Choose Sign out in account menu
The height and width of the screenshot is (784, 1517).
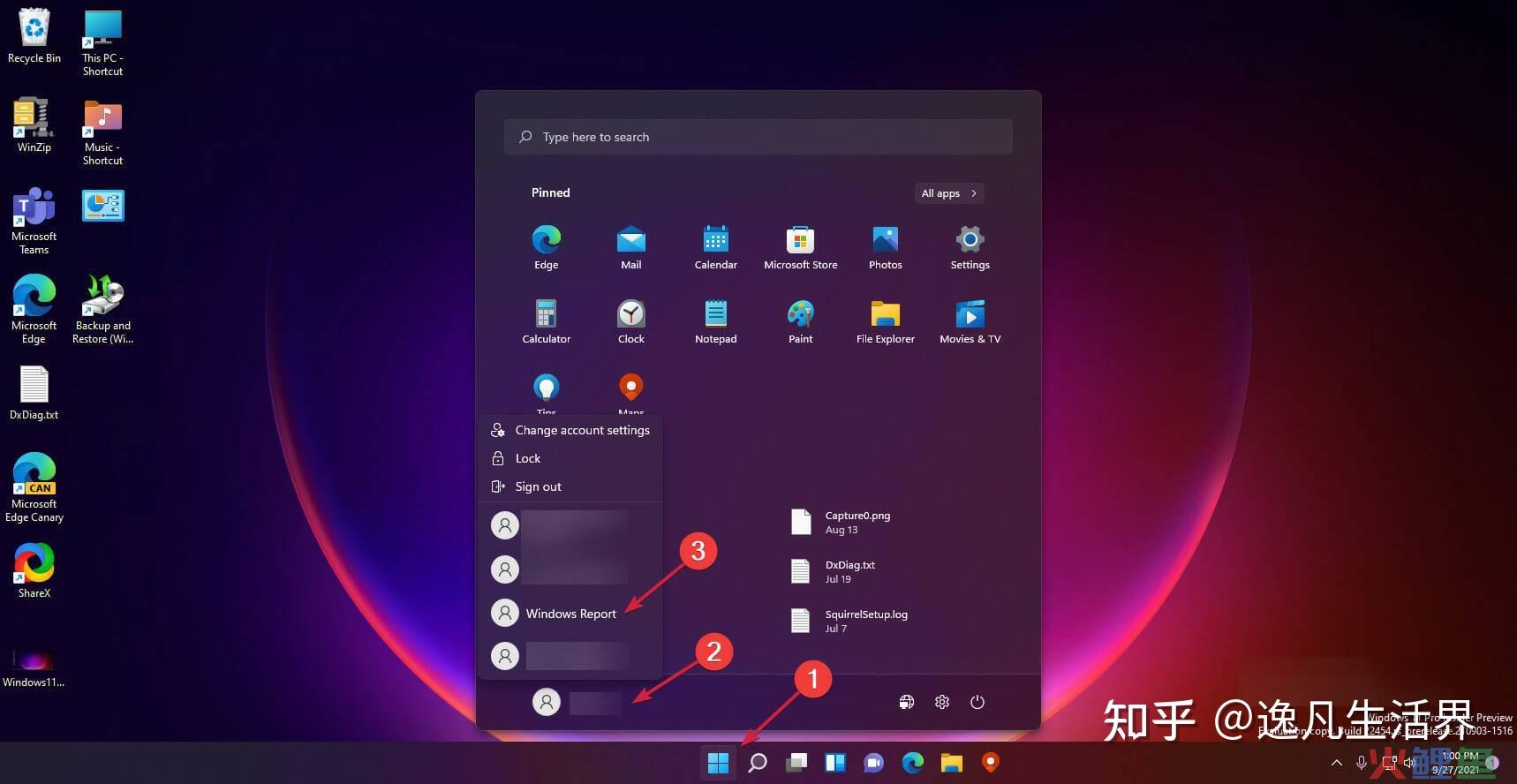[570, 486]
